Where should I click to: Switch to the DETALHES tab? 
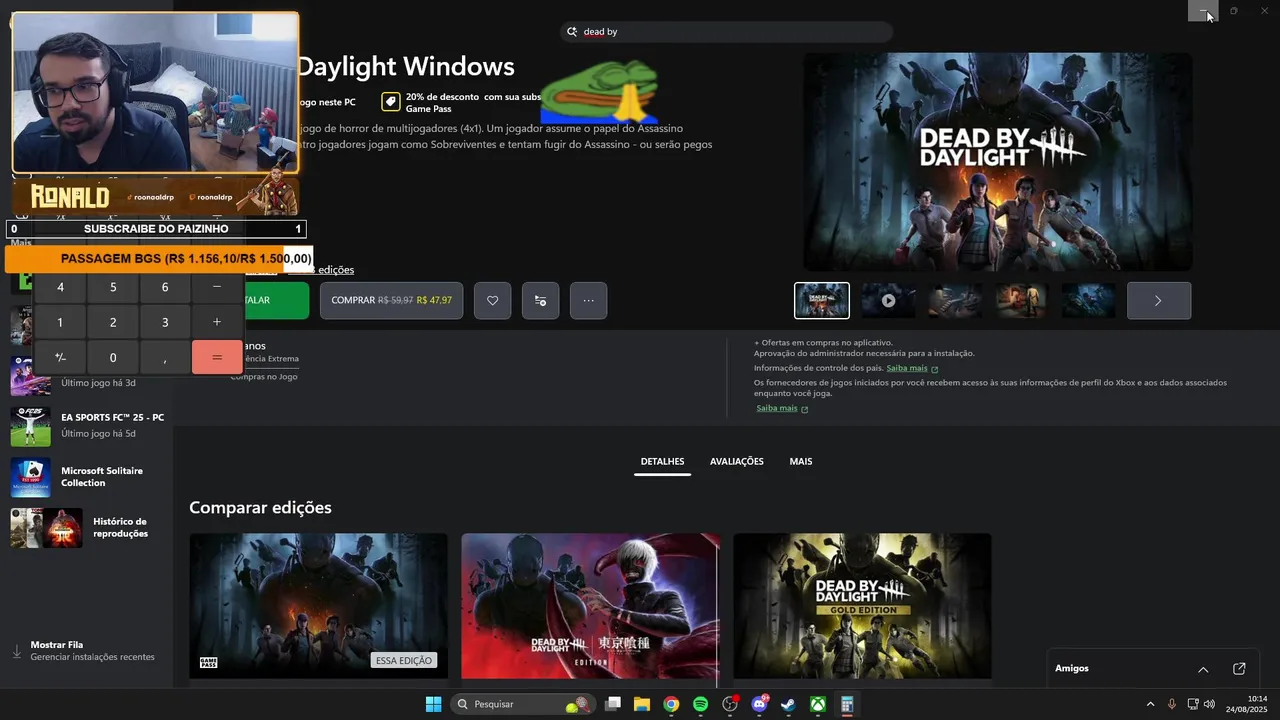click(662, 462)
